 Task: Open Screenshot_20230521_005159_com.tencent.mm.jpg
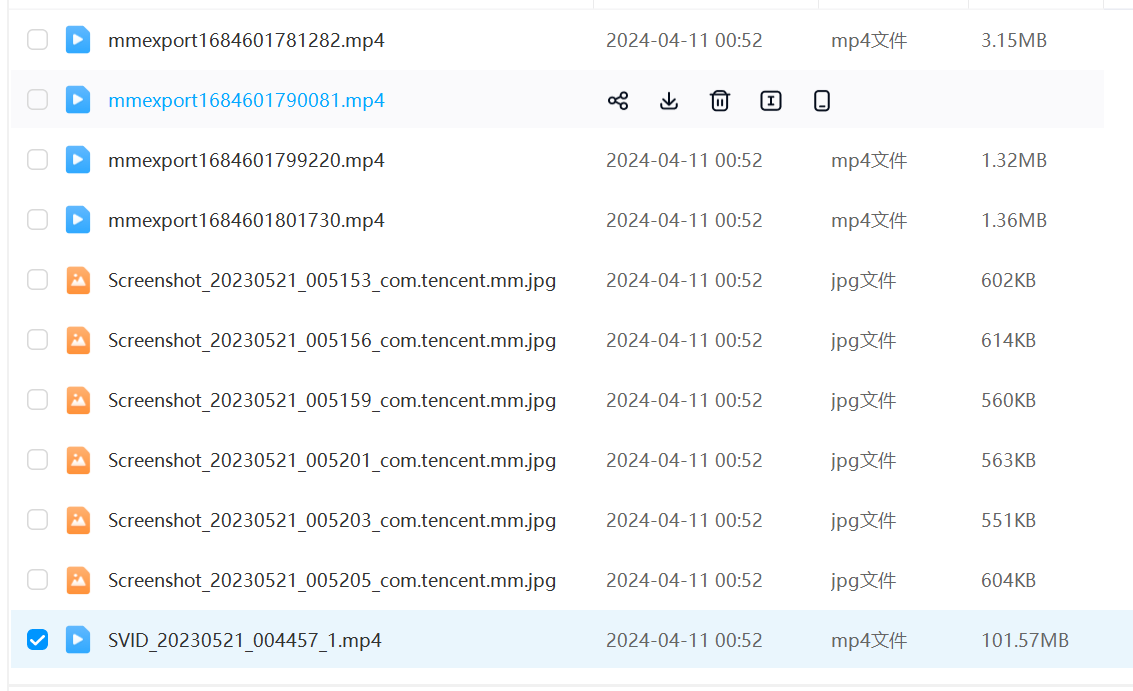click(x=331, y=400)
